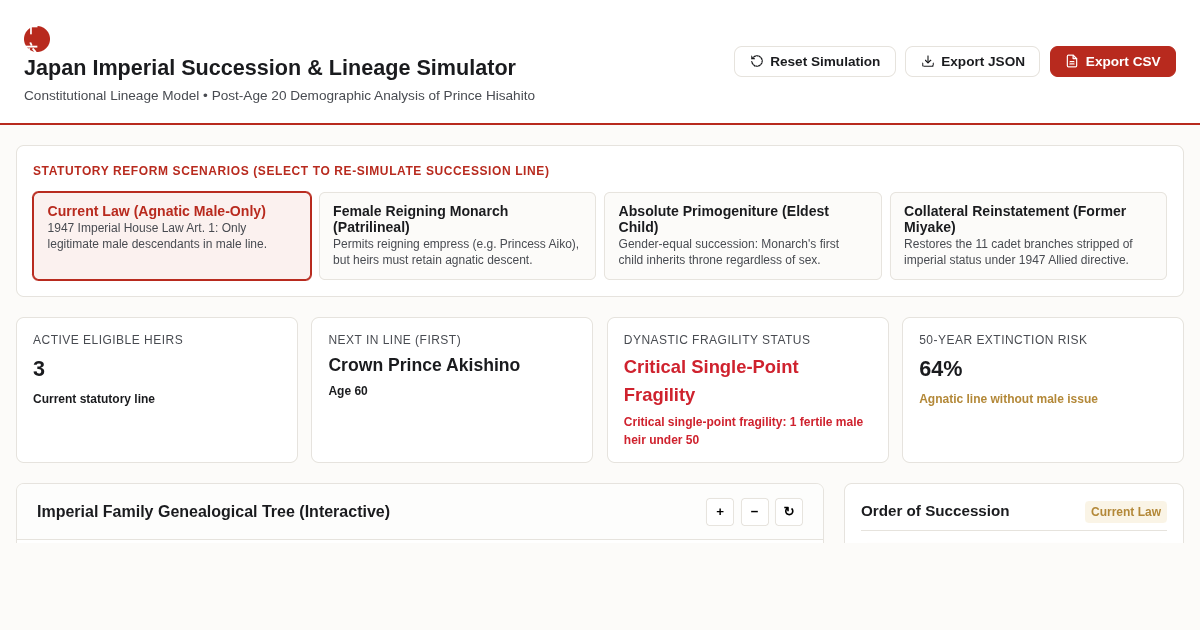Click the Active Eligible Heirs value 3
The image size is (1200, 630).
tap(39, 369)
